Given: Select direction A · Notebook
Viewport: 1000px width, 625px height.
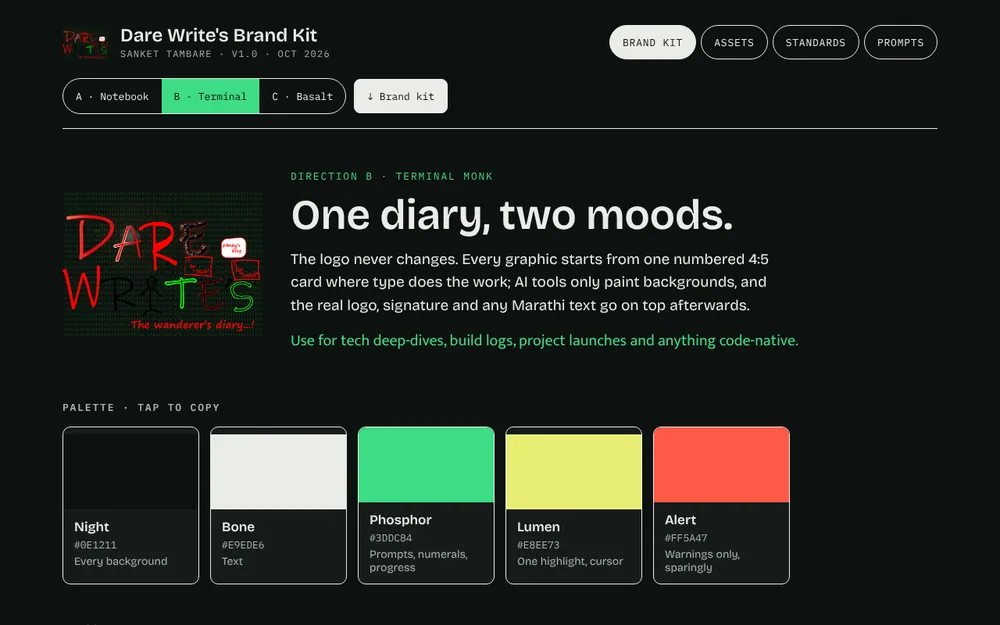Looking at the screenshot, I should [112, 96].
